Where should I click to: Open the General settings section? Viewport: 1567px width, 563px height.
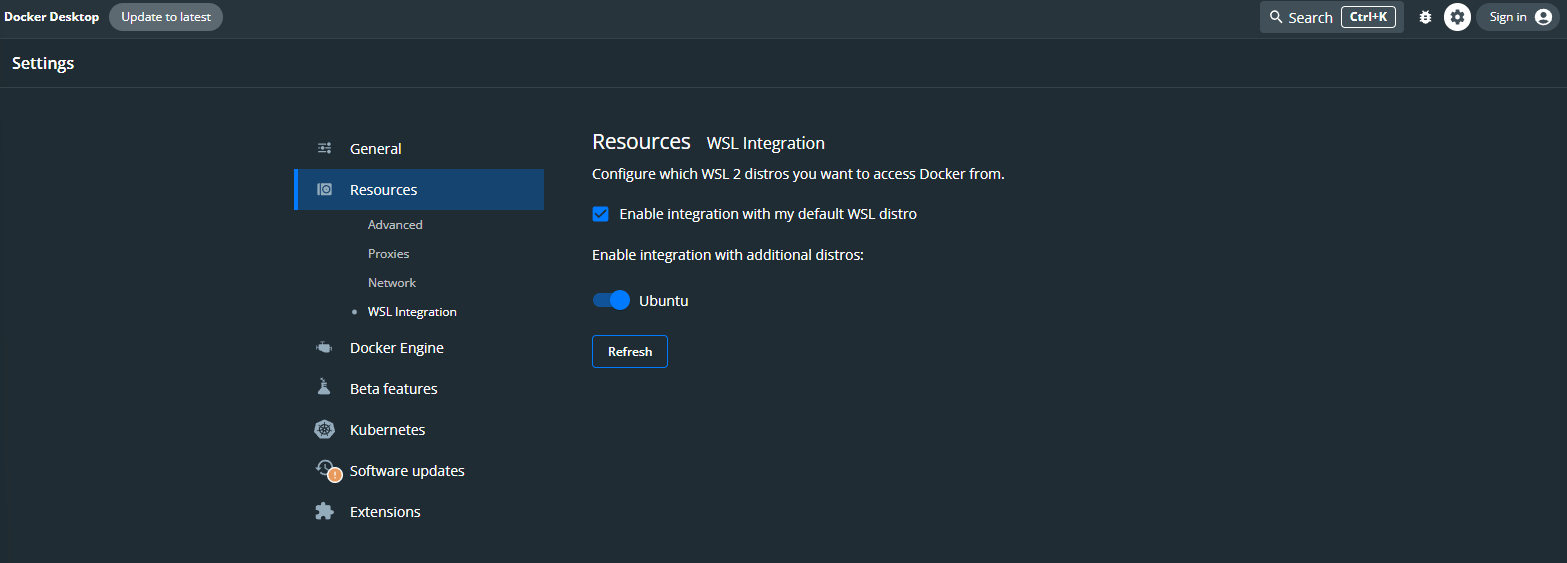[419, 148]
